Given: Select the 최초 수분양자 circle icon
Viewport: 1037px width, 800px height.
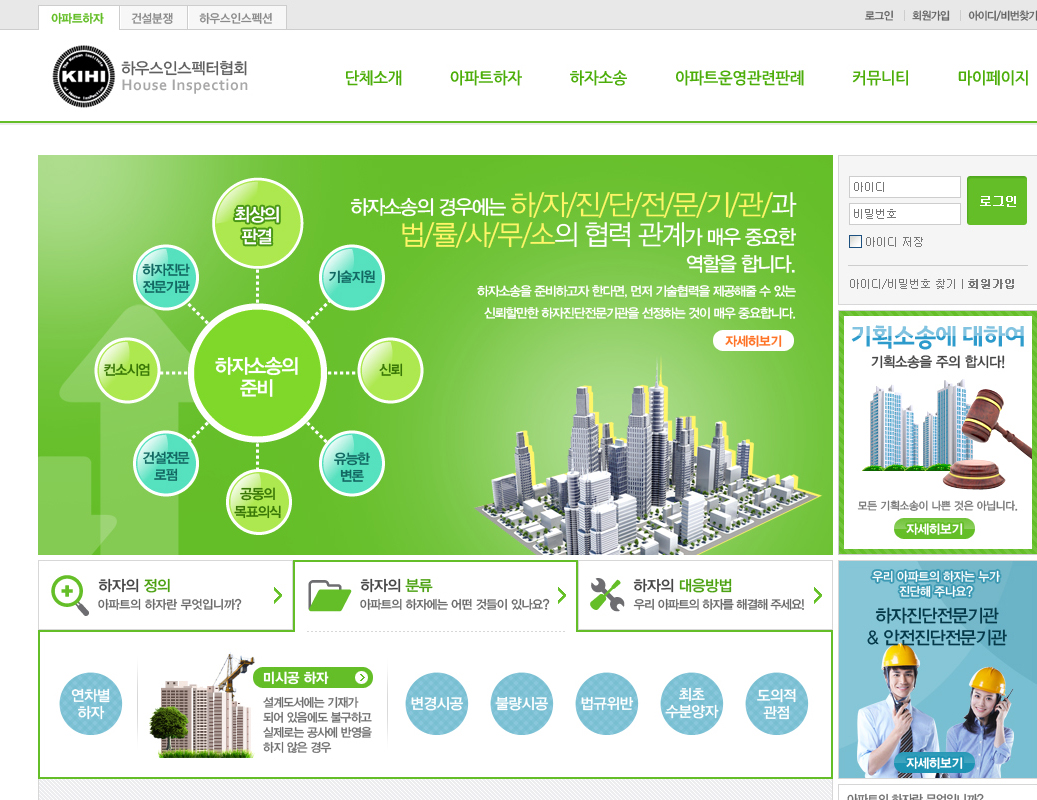Looking at the screenshot, I should pos(692,704).
